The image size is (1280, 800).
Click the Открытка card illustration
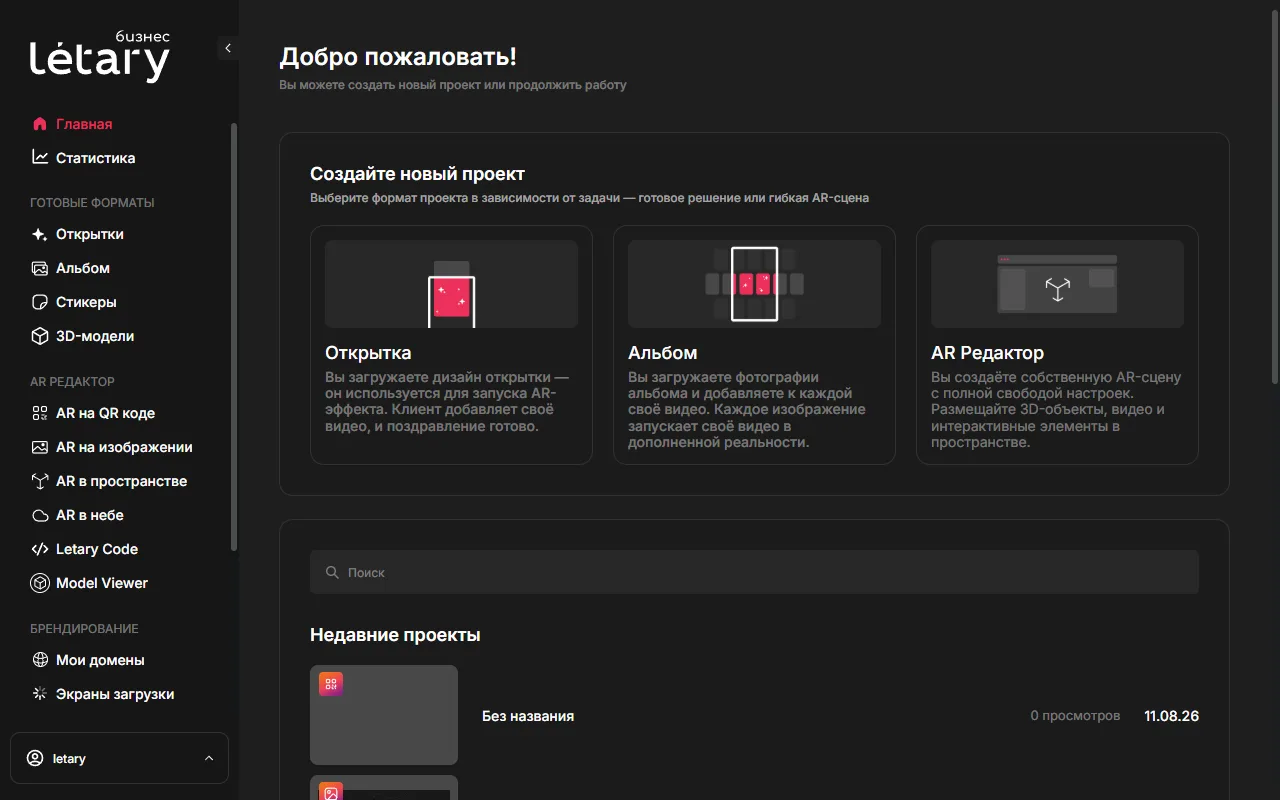(451, 284)
